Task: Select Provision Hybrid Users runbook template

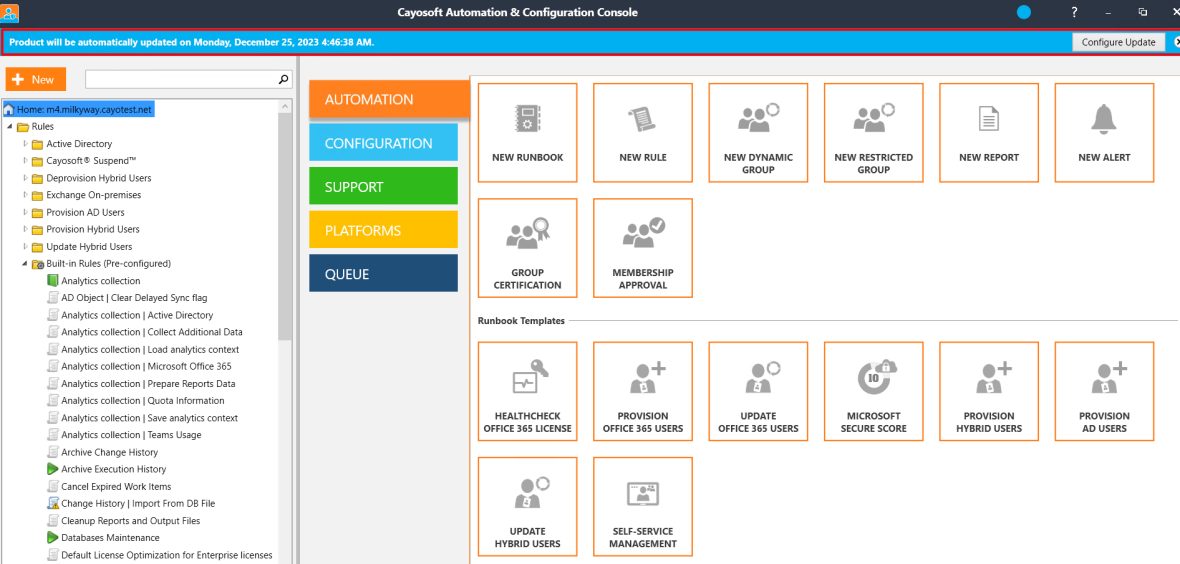Action: pyautogui.click(x=989, y=391)
